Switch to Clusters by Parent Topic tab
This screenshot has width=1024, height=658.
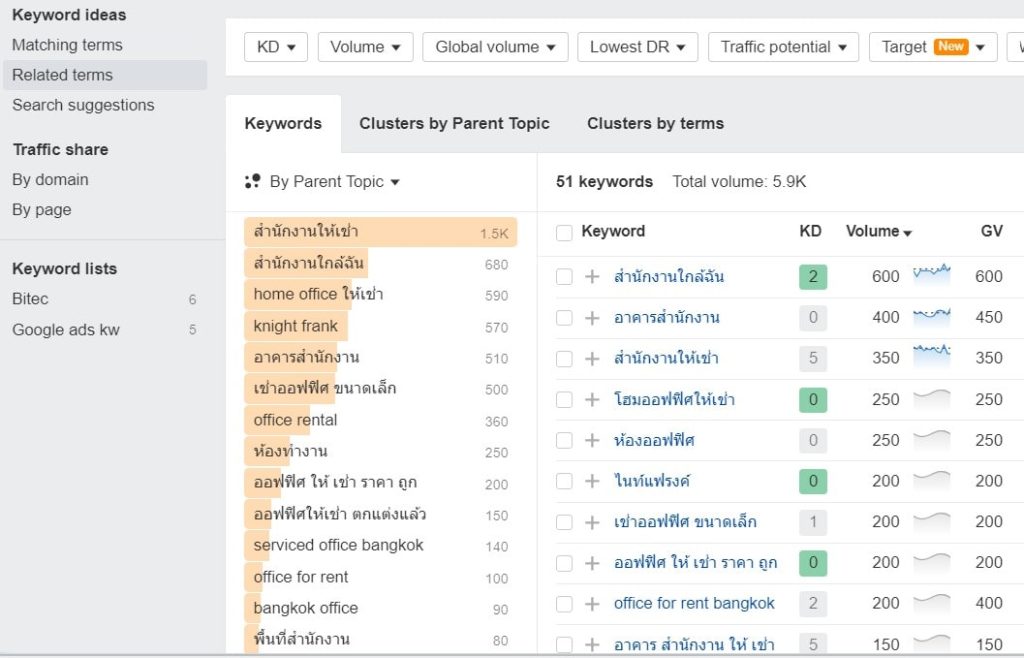455,123
